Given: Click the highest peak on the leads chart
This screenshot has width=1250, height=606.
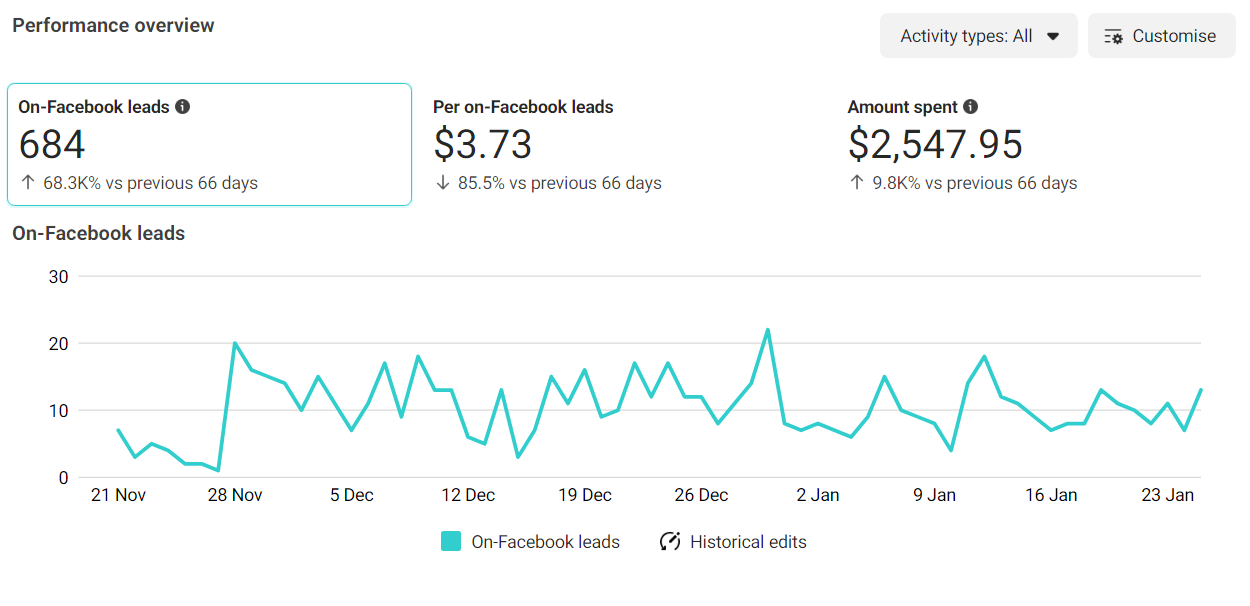Looking at the screenshot, I should (x=768, y=329).
